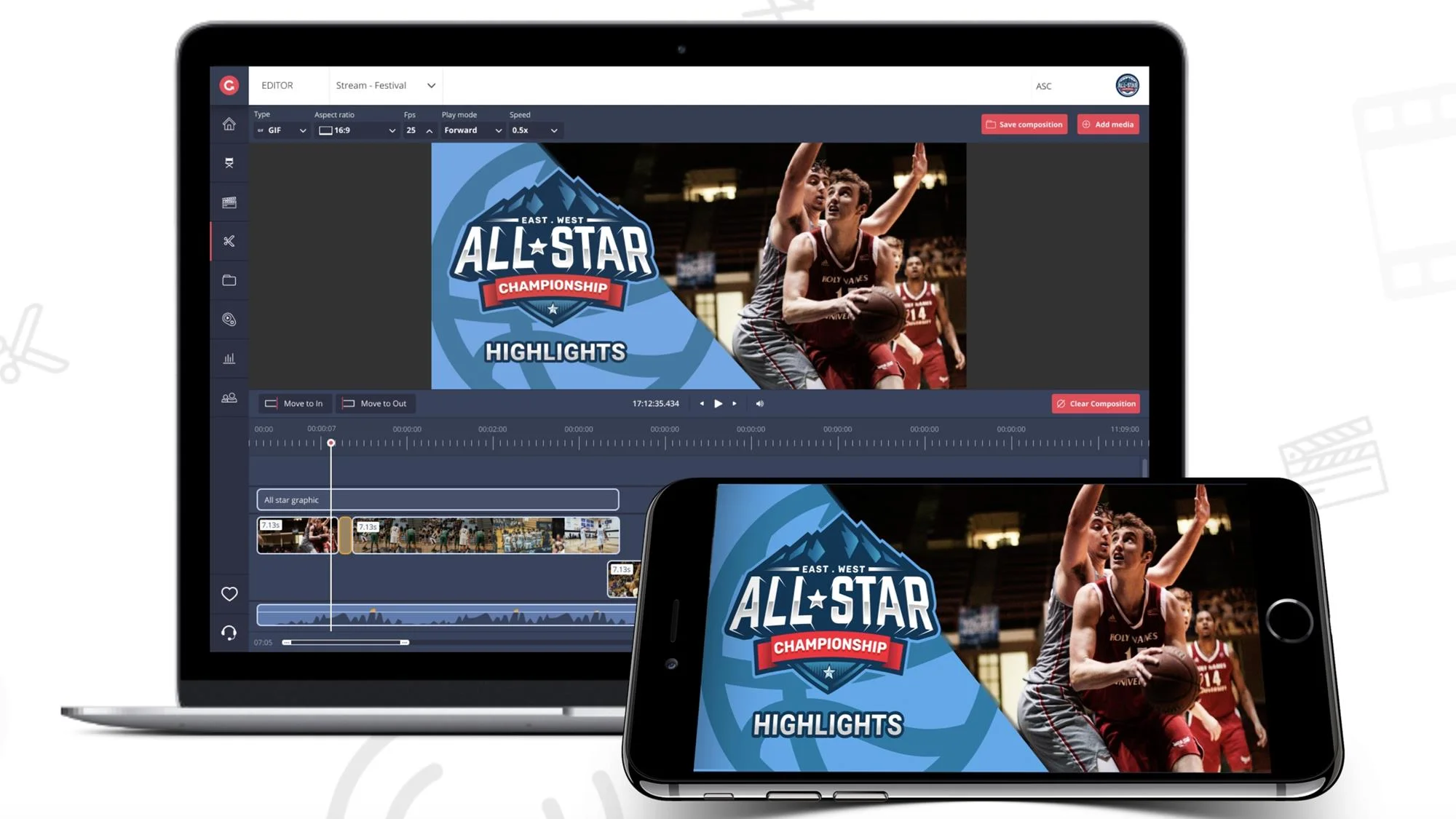Open the bar chart analytics icon

tap(229, 358)
